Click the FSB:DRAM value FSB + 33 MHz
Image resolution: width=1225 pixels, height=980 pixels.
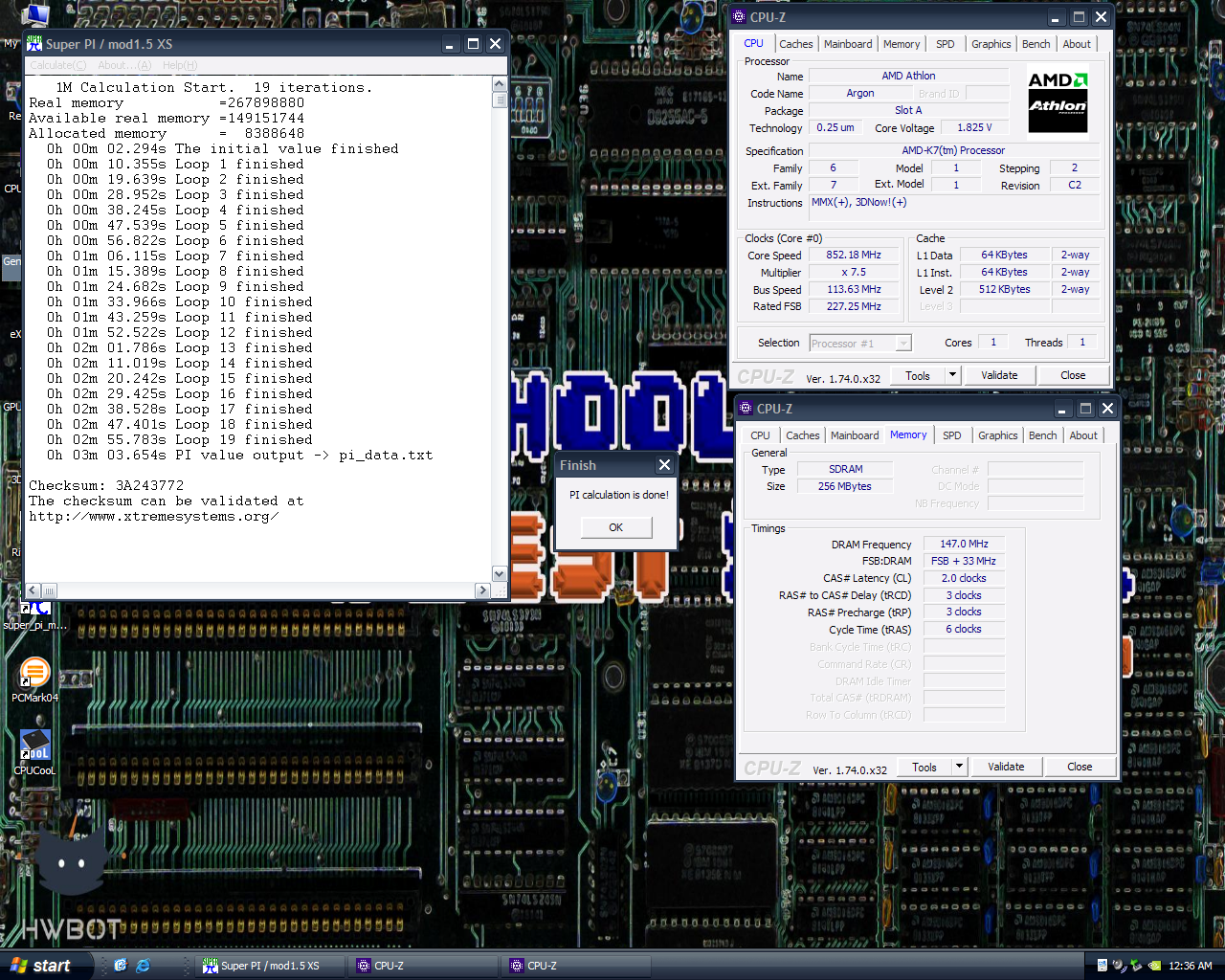pos(964,561)
